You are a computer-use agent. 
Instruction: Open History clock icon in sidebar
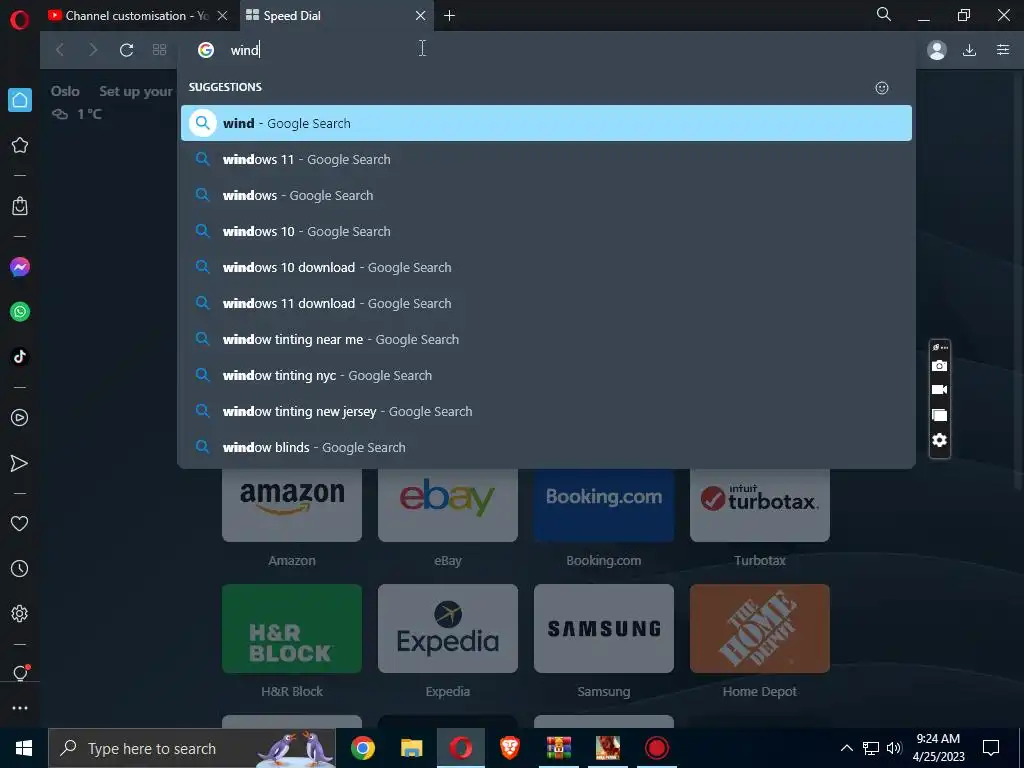[20, 569]
